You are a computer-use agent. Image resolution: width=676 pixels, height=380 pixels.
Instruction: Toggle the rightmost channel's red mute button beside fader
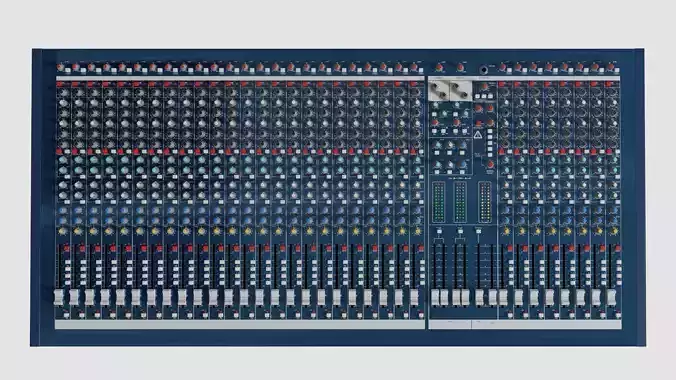tap(618, 249)
